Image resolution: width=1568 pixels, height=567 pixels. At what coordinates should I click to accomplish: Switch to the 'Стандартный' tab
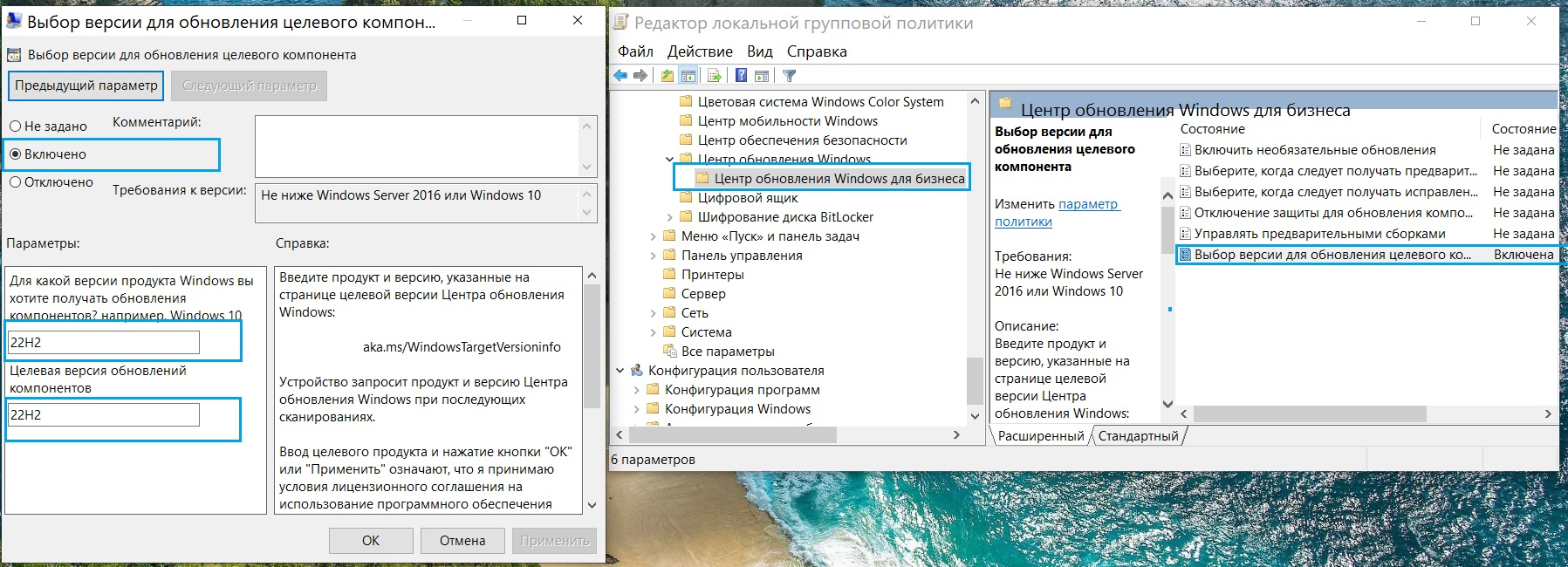[1138, 436]
